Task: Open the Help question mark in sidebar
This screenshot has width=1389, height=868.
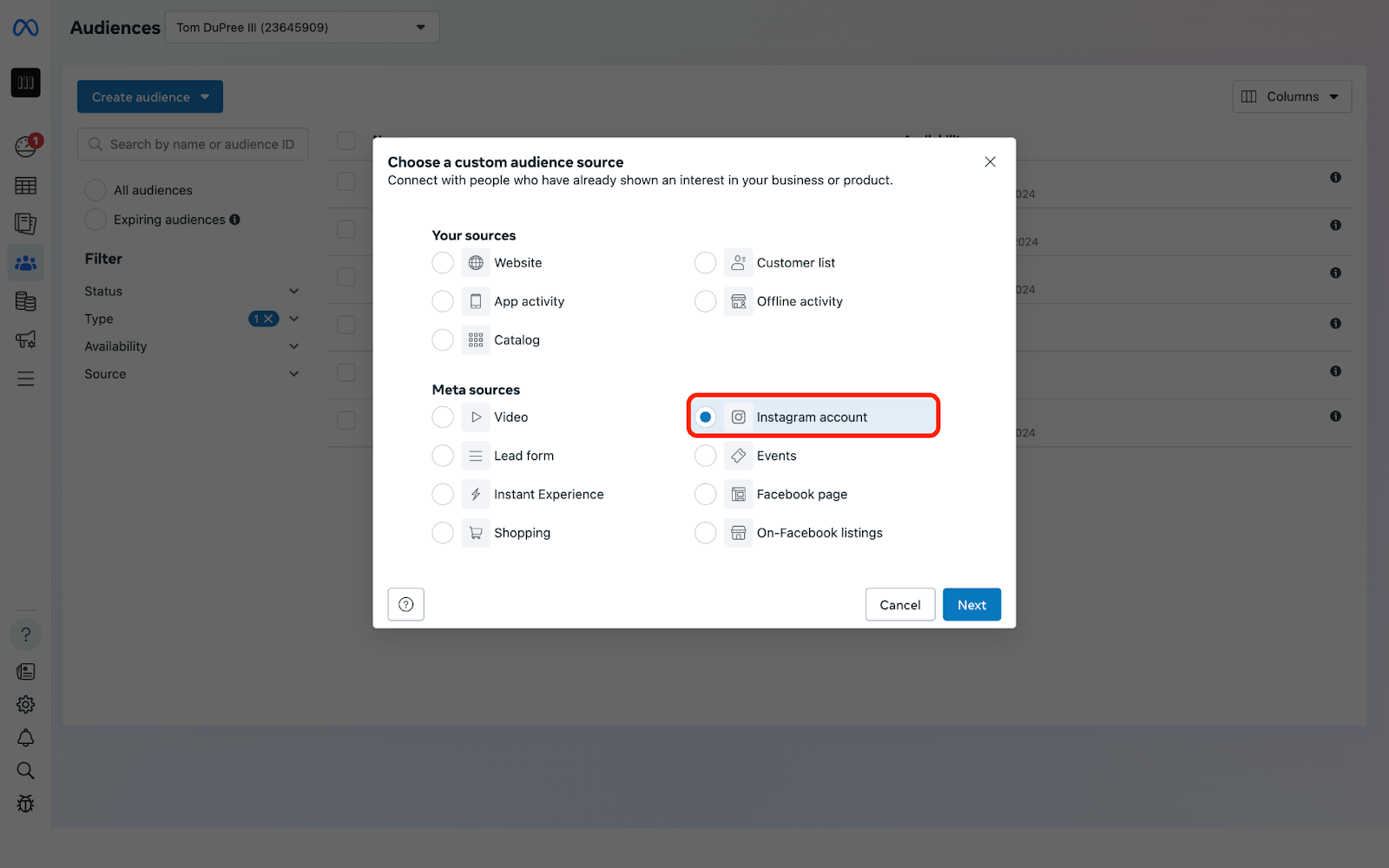Action: [25, 635]
